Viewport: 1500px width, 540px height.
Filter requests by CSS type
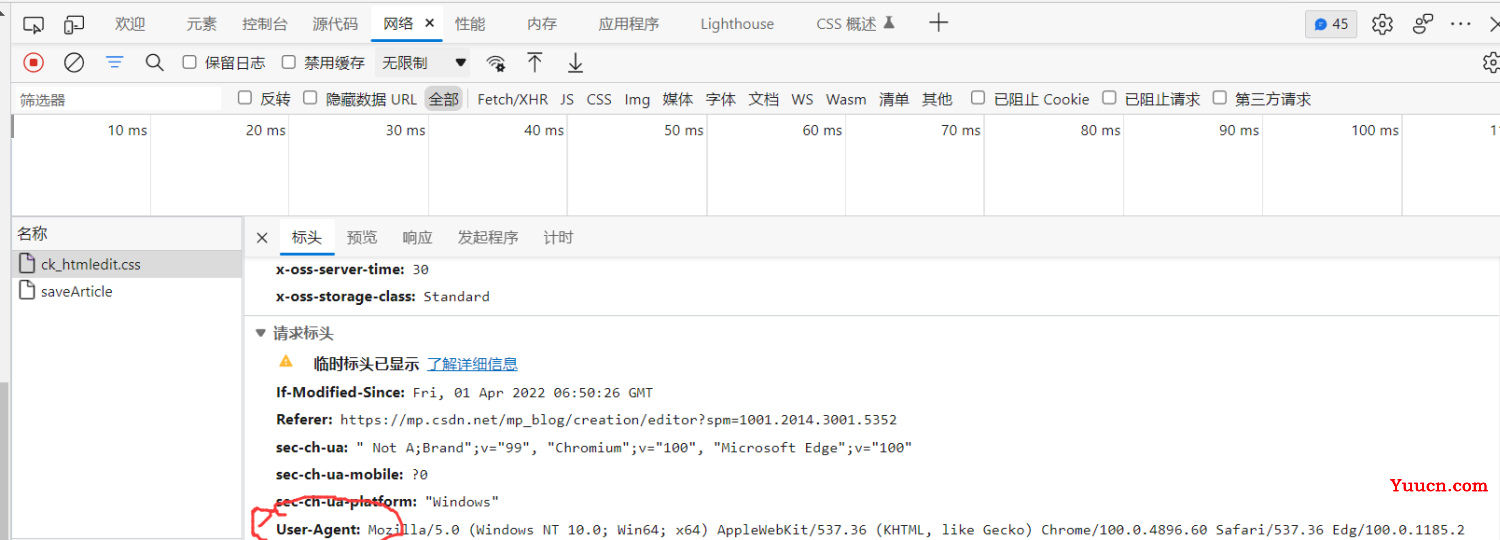point(599,99)
